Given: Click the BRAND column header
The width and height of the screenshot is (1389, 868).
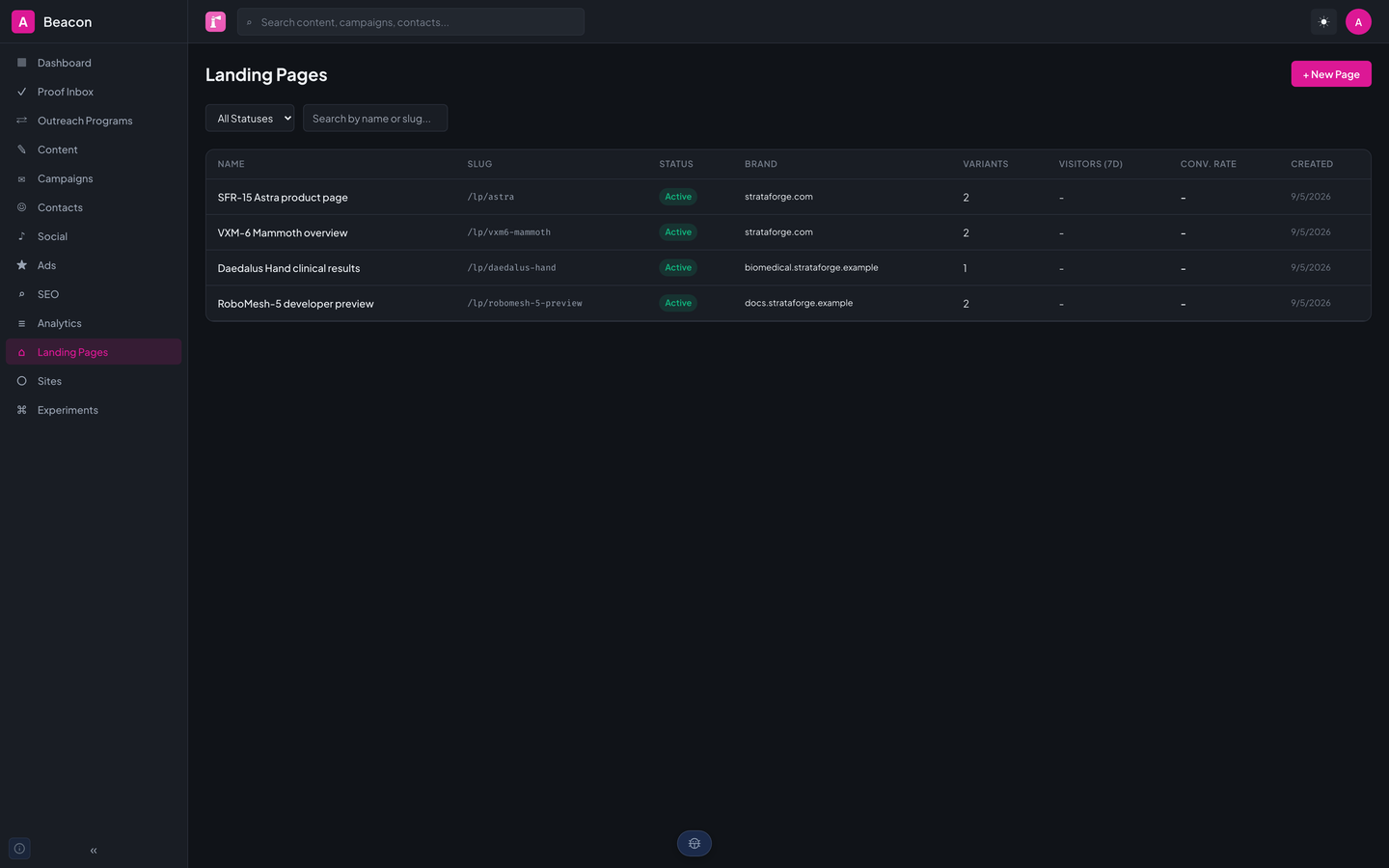Looking at the screenshot, I should click(761, 164).
